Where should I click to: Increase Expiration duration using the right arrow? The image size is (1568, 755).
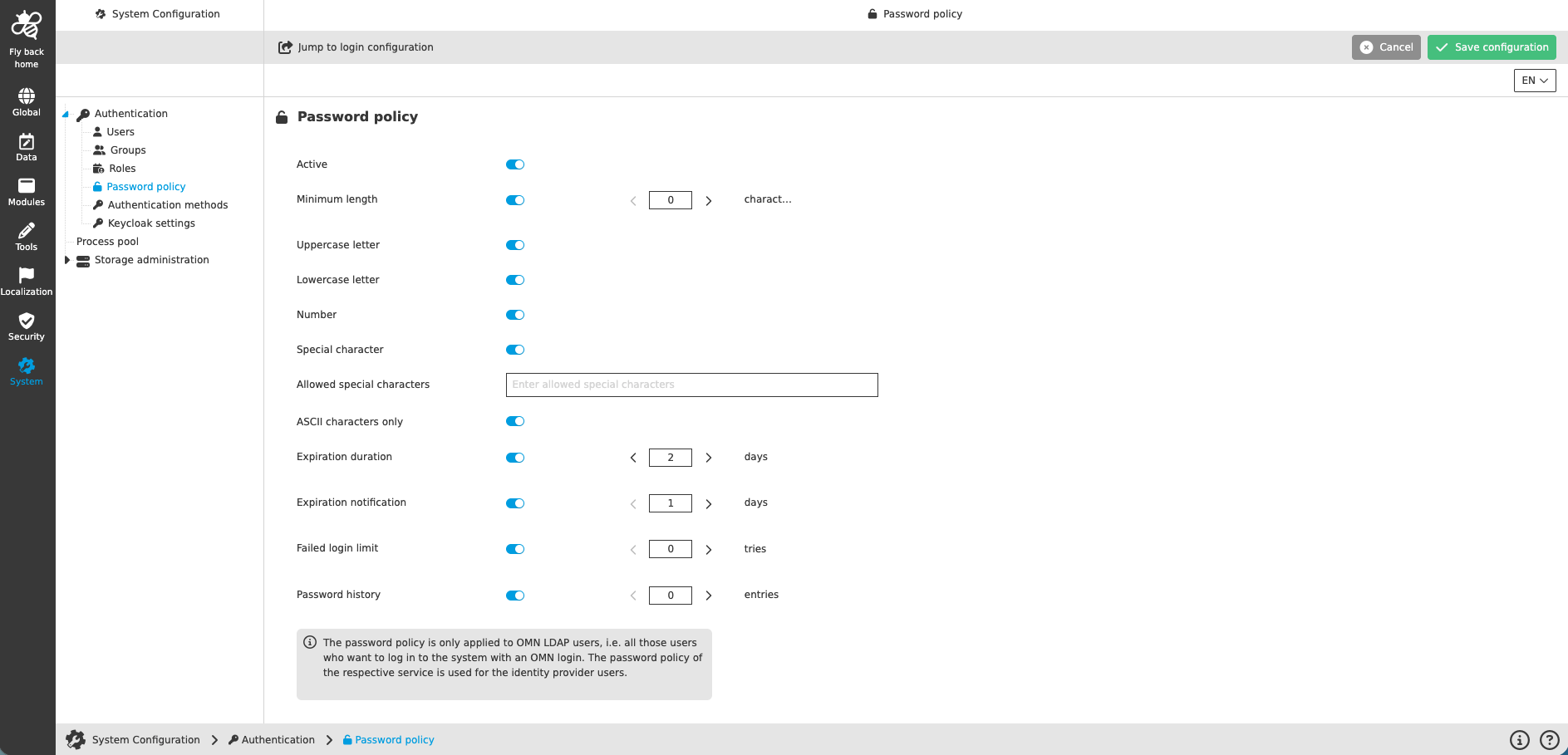click(x=709, y=457)
